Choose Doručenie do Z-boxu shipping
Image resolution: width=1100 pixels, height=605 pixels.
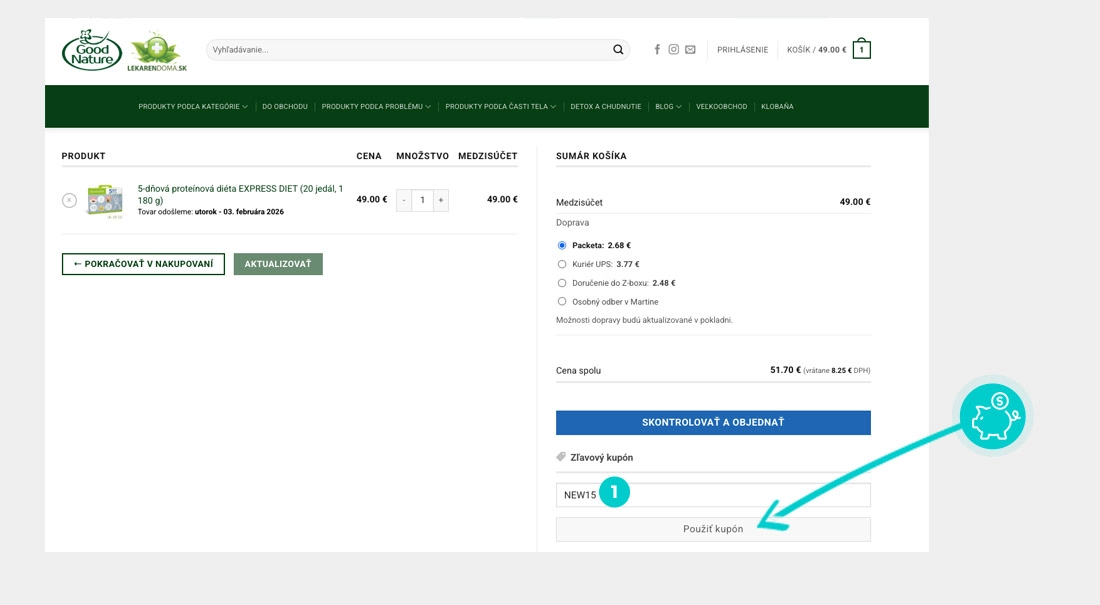tap(562, 284)
